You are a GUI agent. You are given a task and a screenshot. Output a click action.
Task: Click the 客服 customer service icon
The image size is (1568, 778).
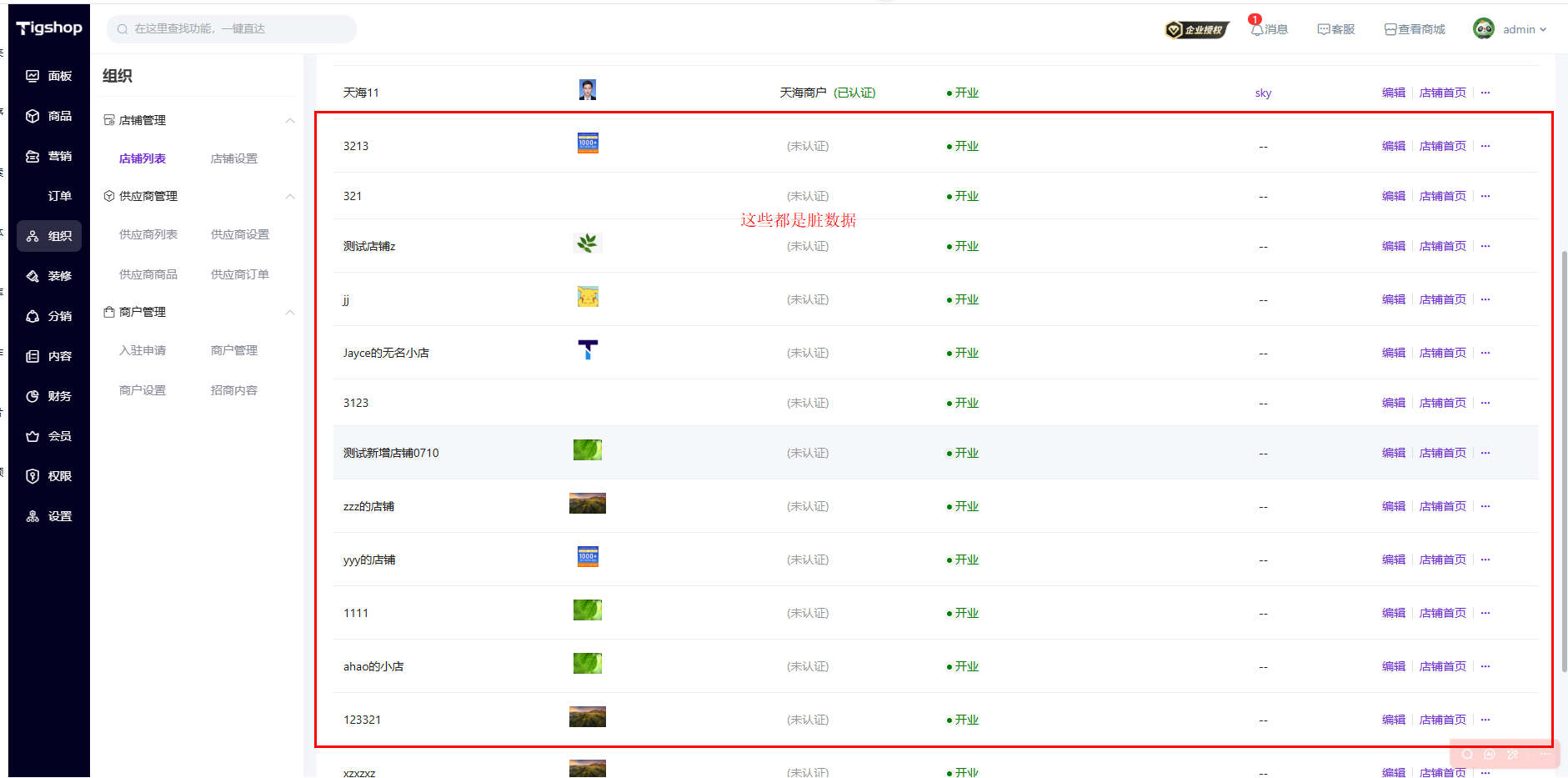(x=1324, y=29)
